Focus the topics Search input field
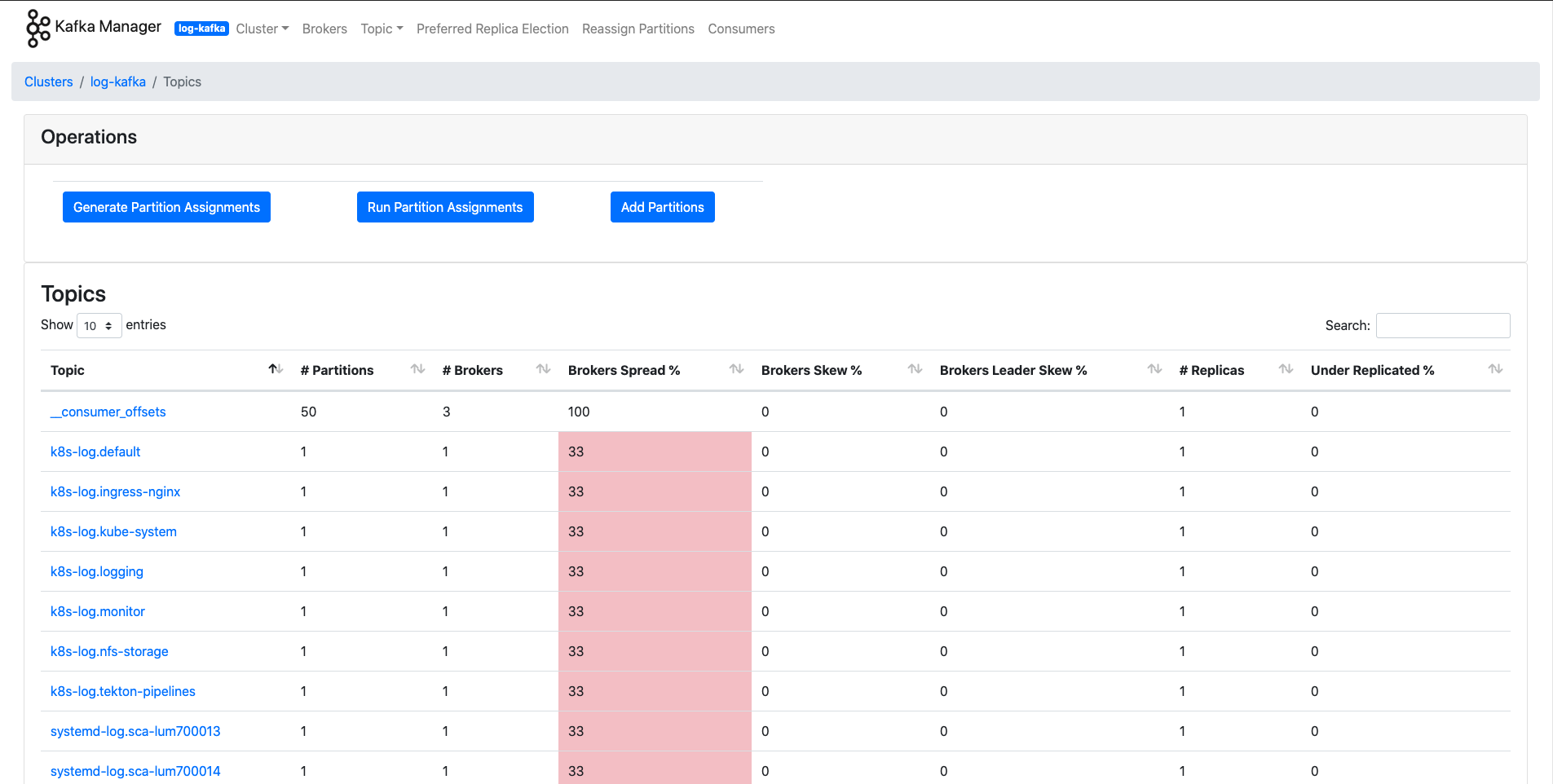The width and height of the screenshot is (1553, 784). coord(1442,325)
